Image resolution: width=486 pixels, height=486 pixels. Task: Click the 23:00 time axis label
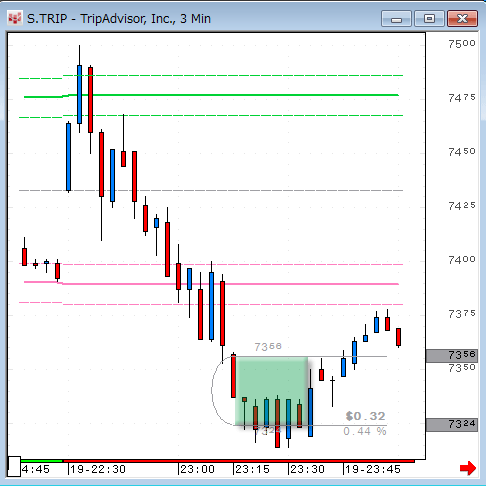pyautogui.click(x=197, y=469)
